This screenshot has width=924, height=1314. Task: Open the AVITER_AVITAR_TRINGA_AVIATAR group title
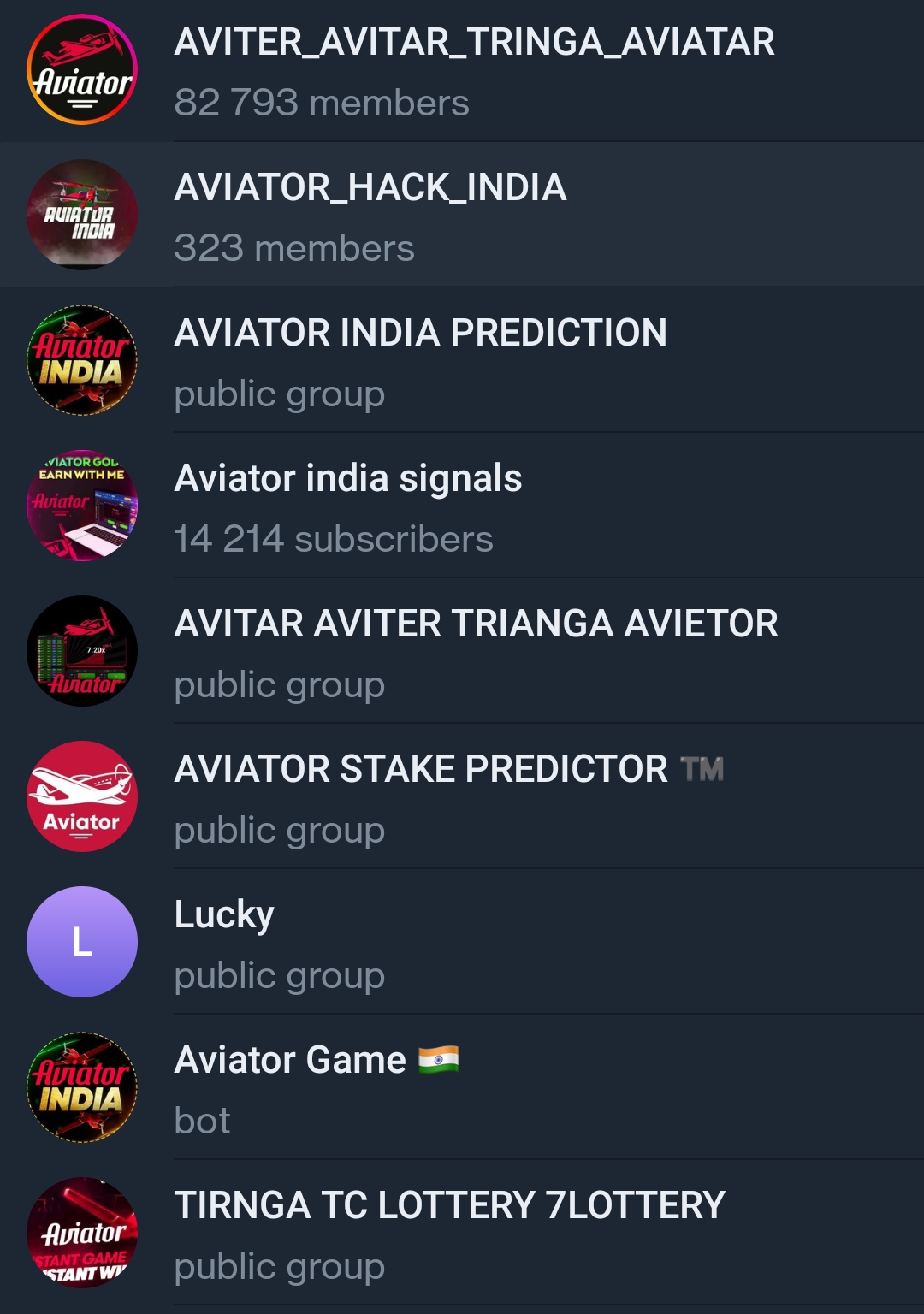(474, 42)
